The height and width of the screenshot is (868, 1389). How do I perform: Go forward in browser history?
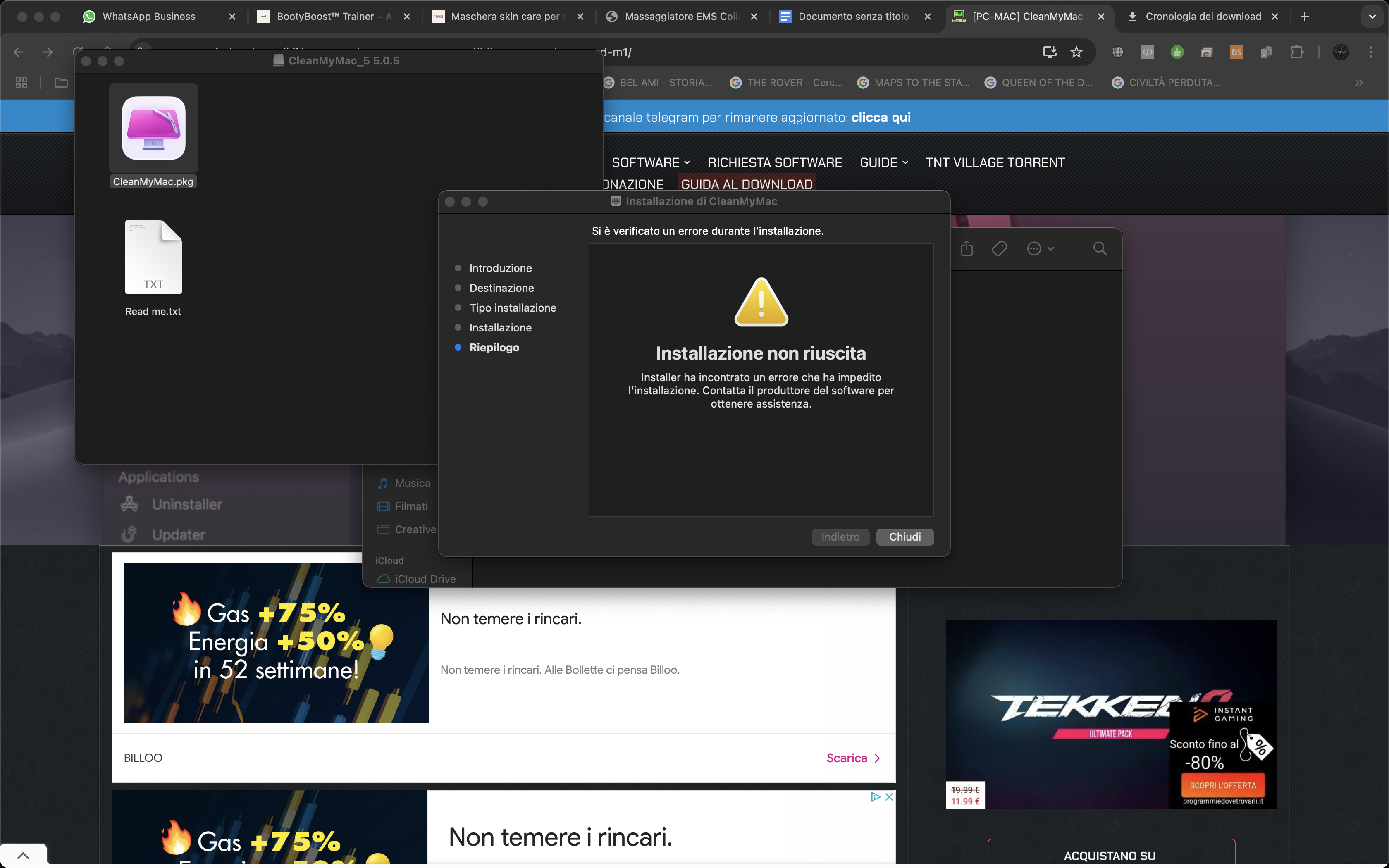(x=48, y=52)
